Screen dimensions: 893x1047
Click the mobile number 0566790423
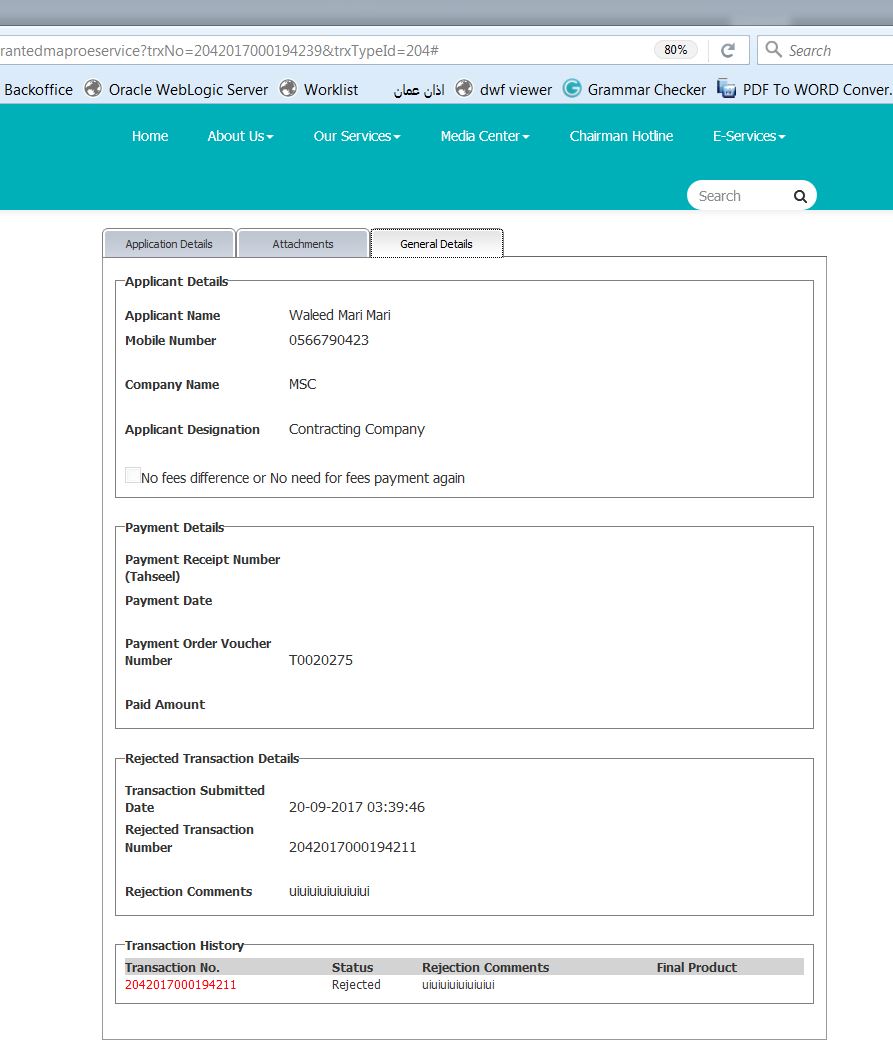coord(329,341)
